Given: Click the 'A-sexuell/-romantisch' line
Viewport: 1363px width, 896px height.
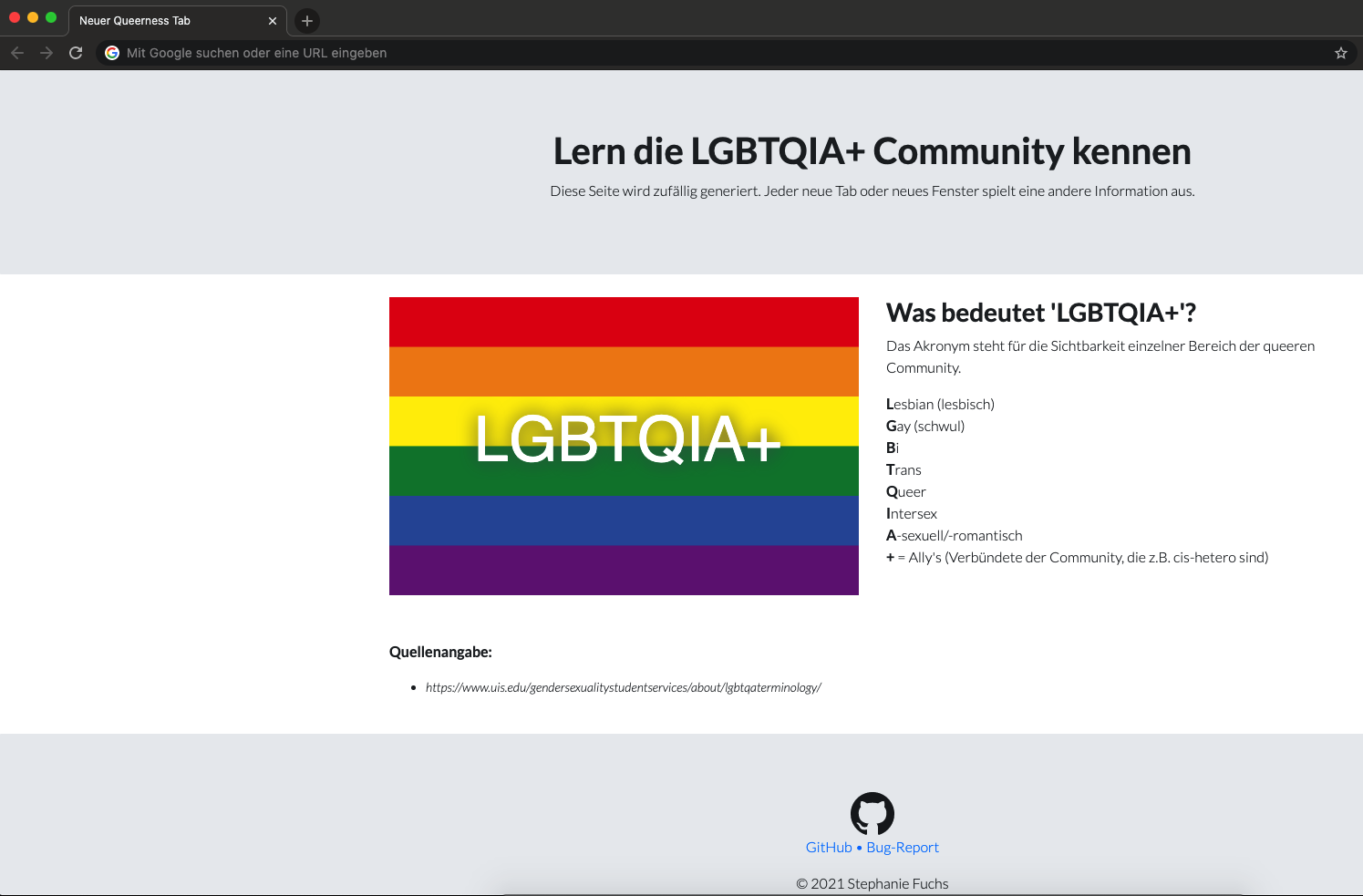Looking at the screenshot, I should pos(955,535).
